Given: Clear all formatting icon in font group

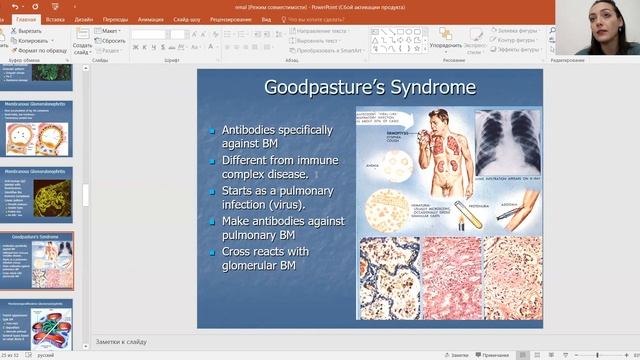Looking at the screenshot, I should [x=216, y=35].
